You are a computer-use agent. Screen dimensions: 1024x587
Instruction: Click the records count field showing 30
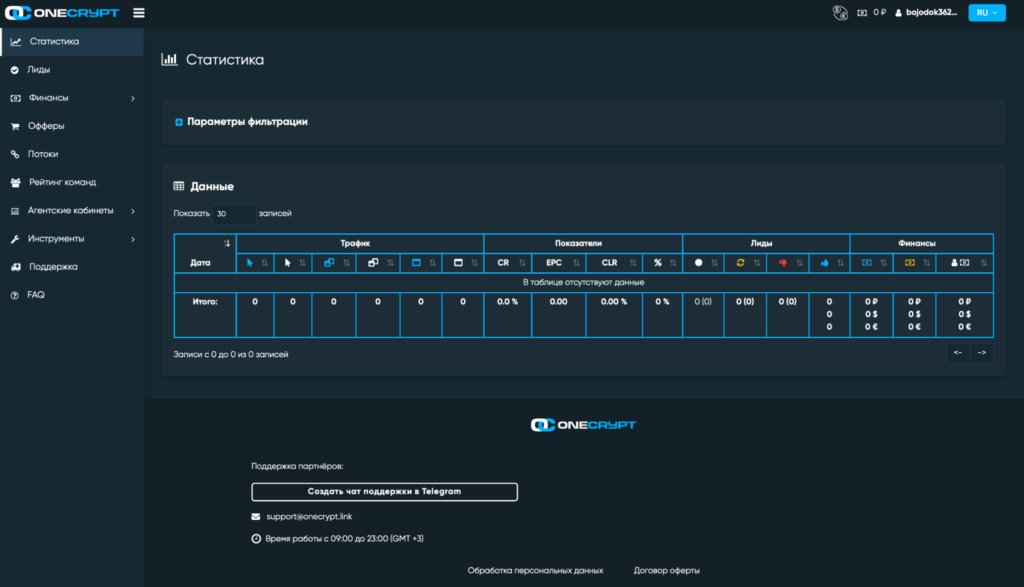point(234,214)
